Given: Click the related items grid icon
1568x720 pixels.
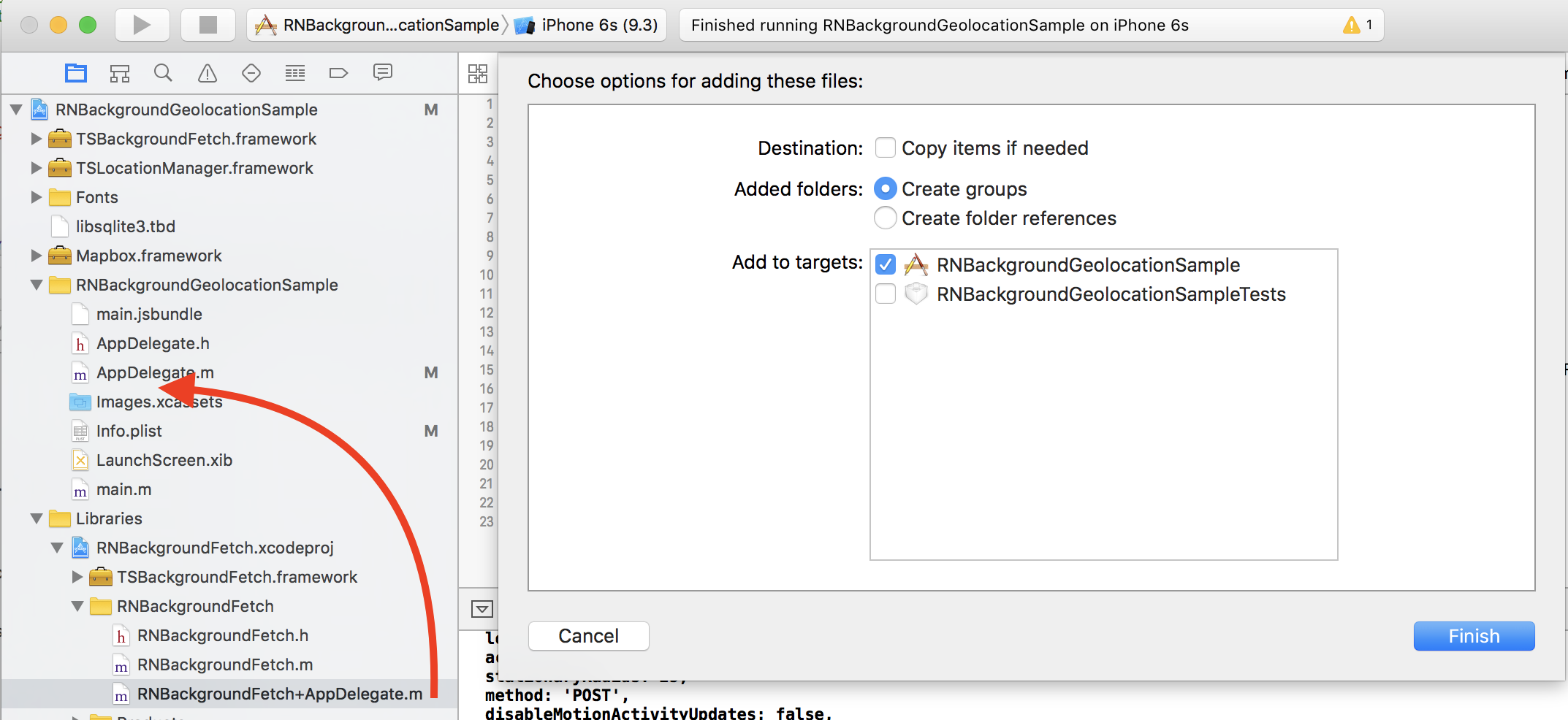Looking at the screenshot, I should pyautogui.click(x=478, y=73).
